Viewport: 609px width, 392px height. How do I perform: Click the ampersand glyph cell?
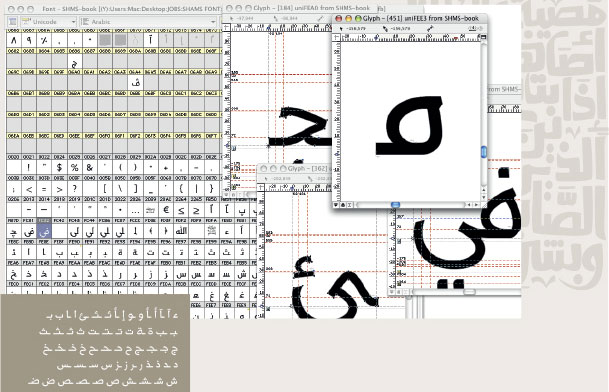[x=90, y=167]
